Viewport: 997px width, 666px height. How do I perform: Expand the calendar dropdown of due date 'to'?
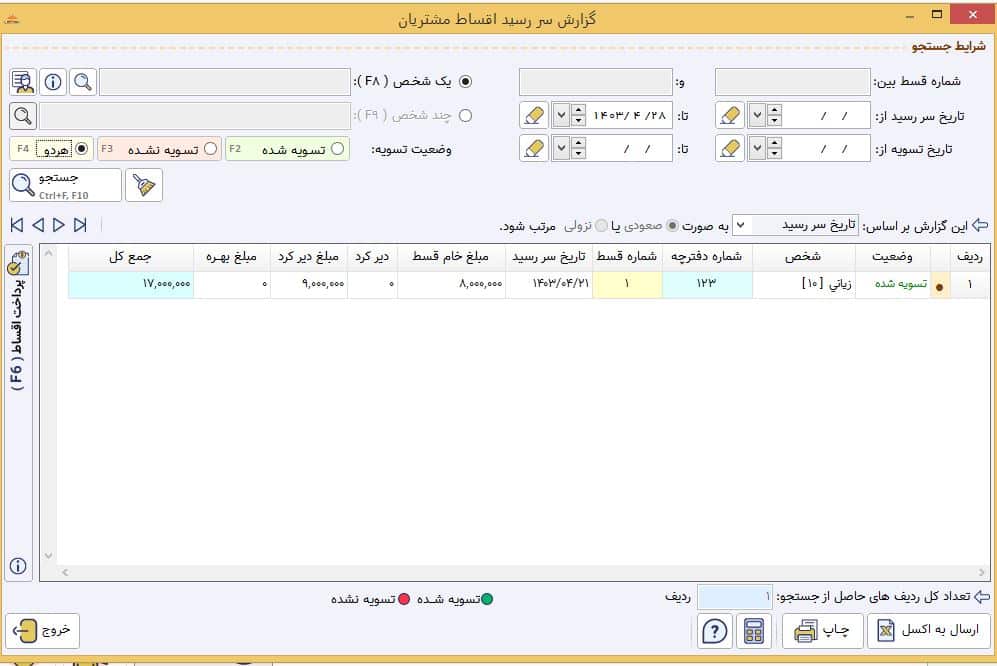coord(561,116)
